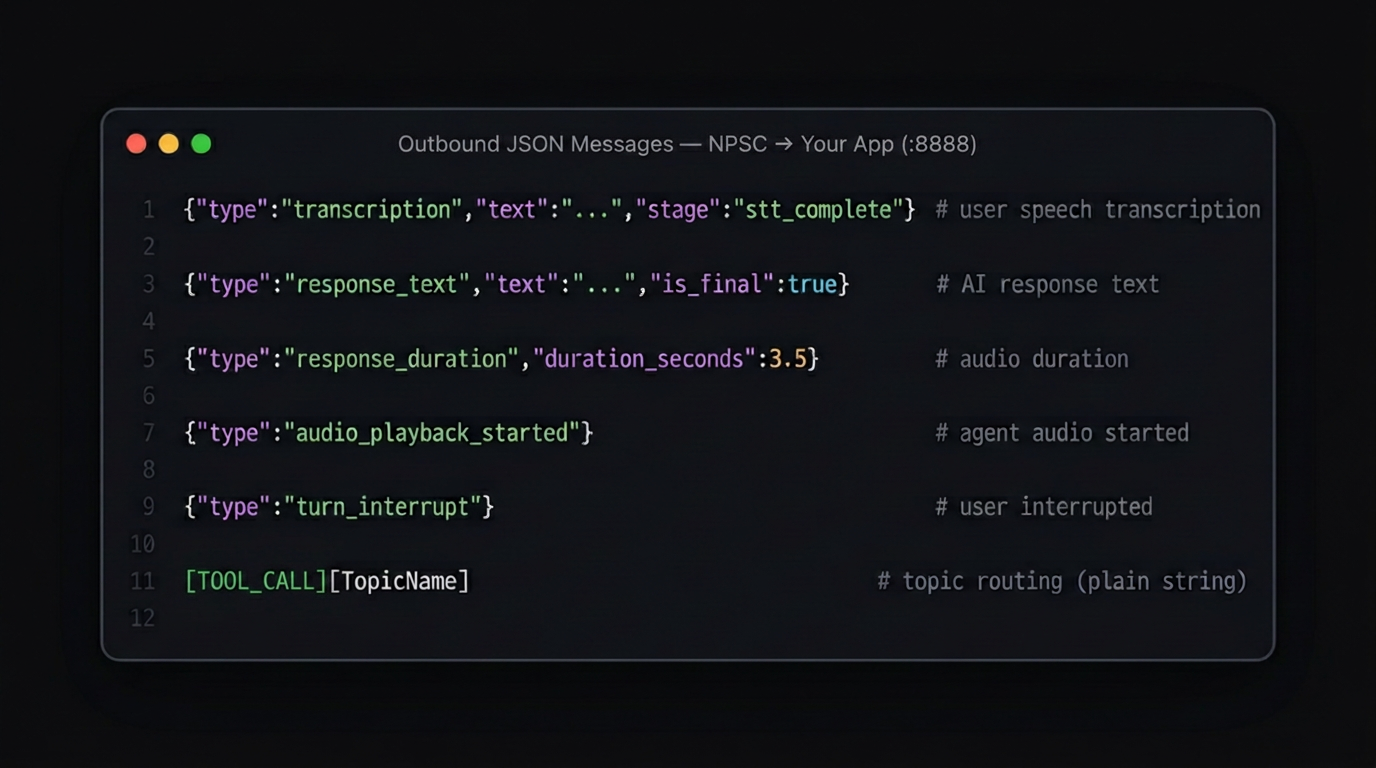Screen dimensions: 1376x768
Task: Click line number 1 in the gutter
Action: click(148, 209)
